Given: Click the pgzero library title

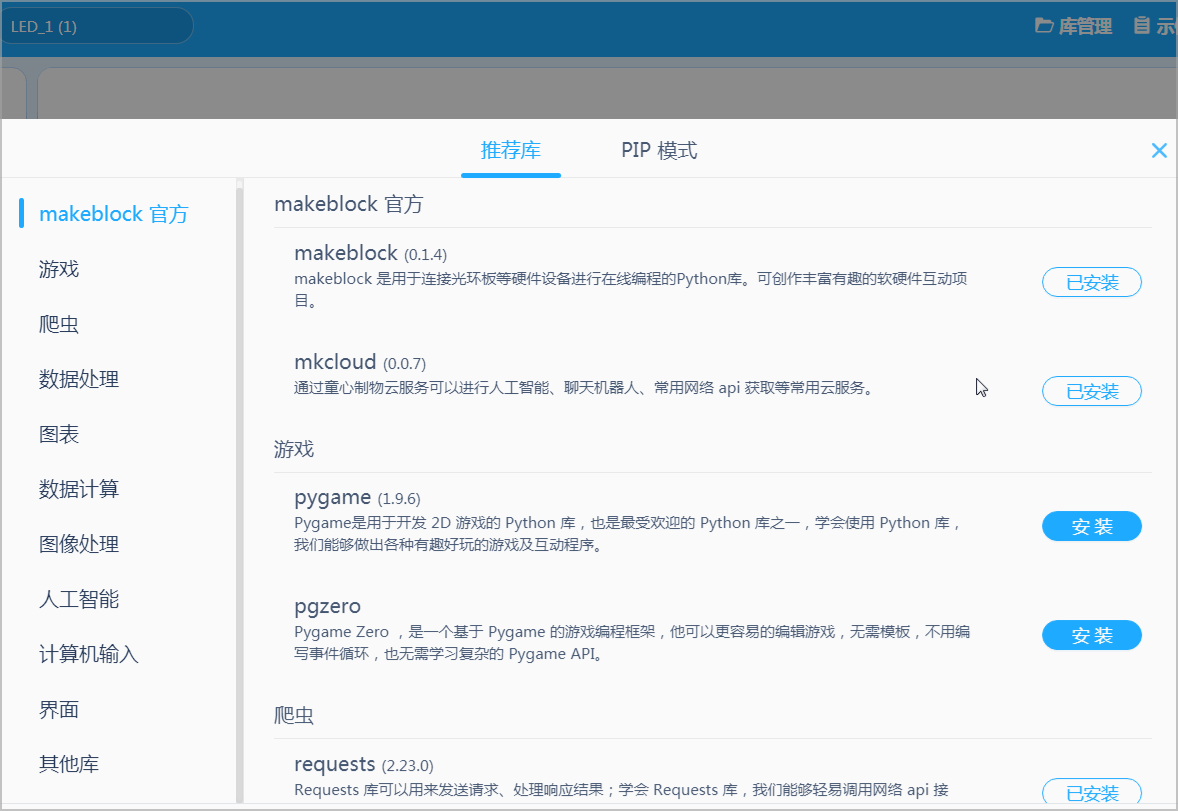Looking at the screenshot, I should pyautogui.click(x=328, y=606).
